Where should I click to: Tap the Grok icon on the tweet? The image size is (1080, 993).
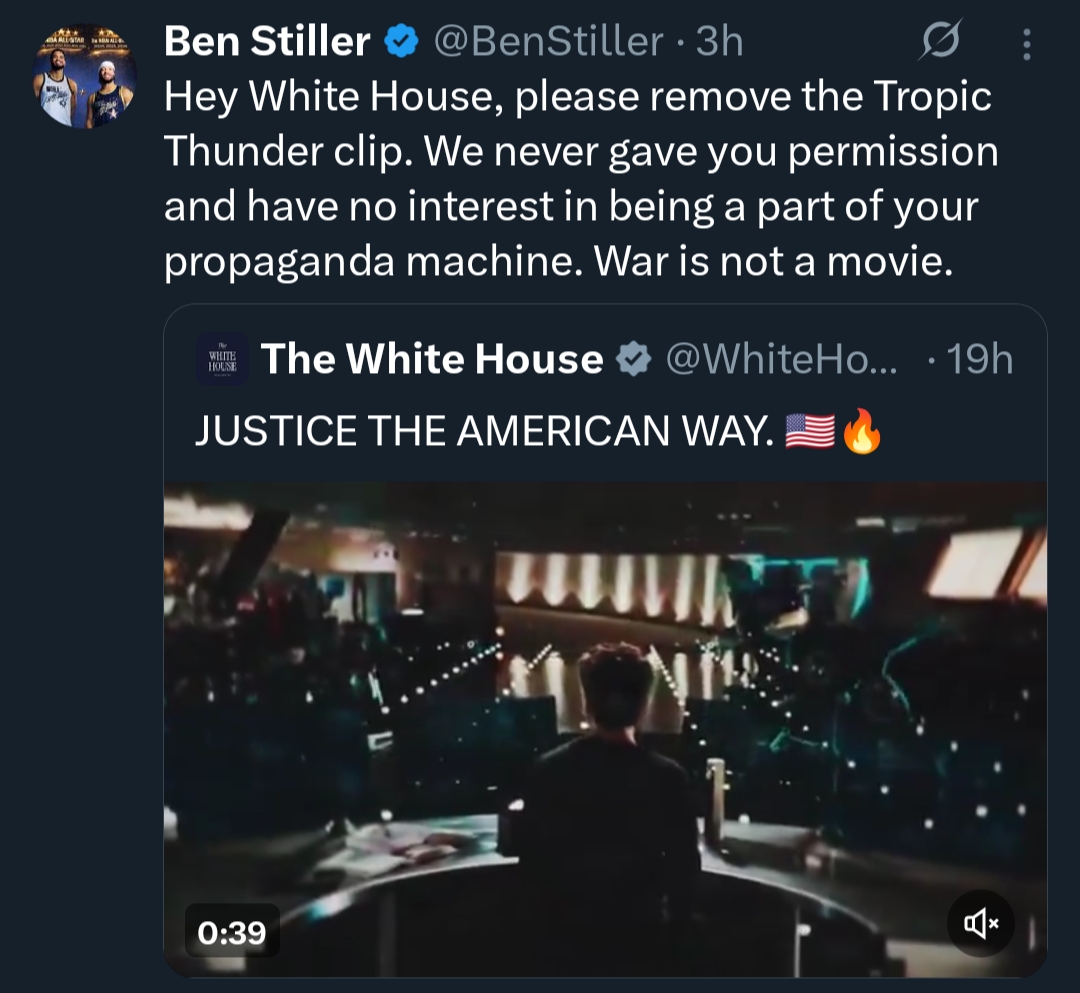[939, 42]
